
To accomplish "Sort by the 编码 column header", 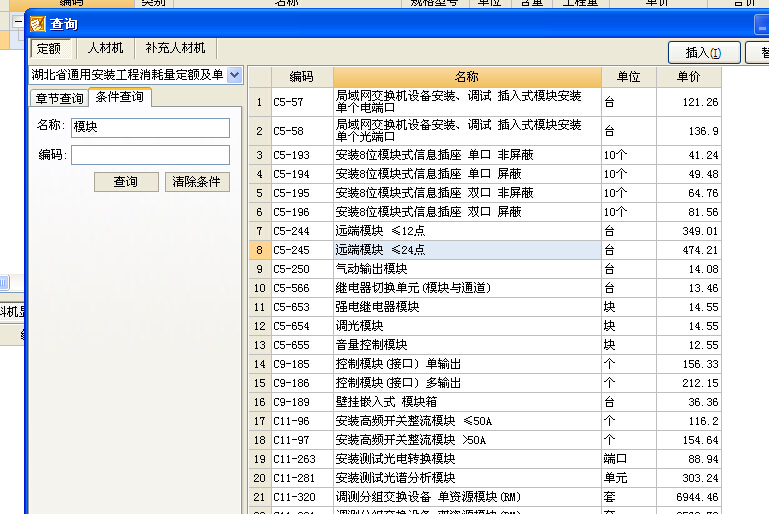I will click(302, 77).
